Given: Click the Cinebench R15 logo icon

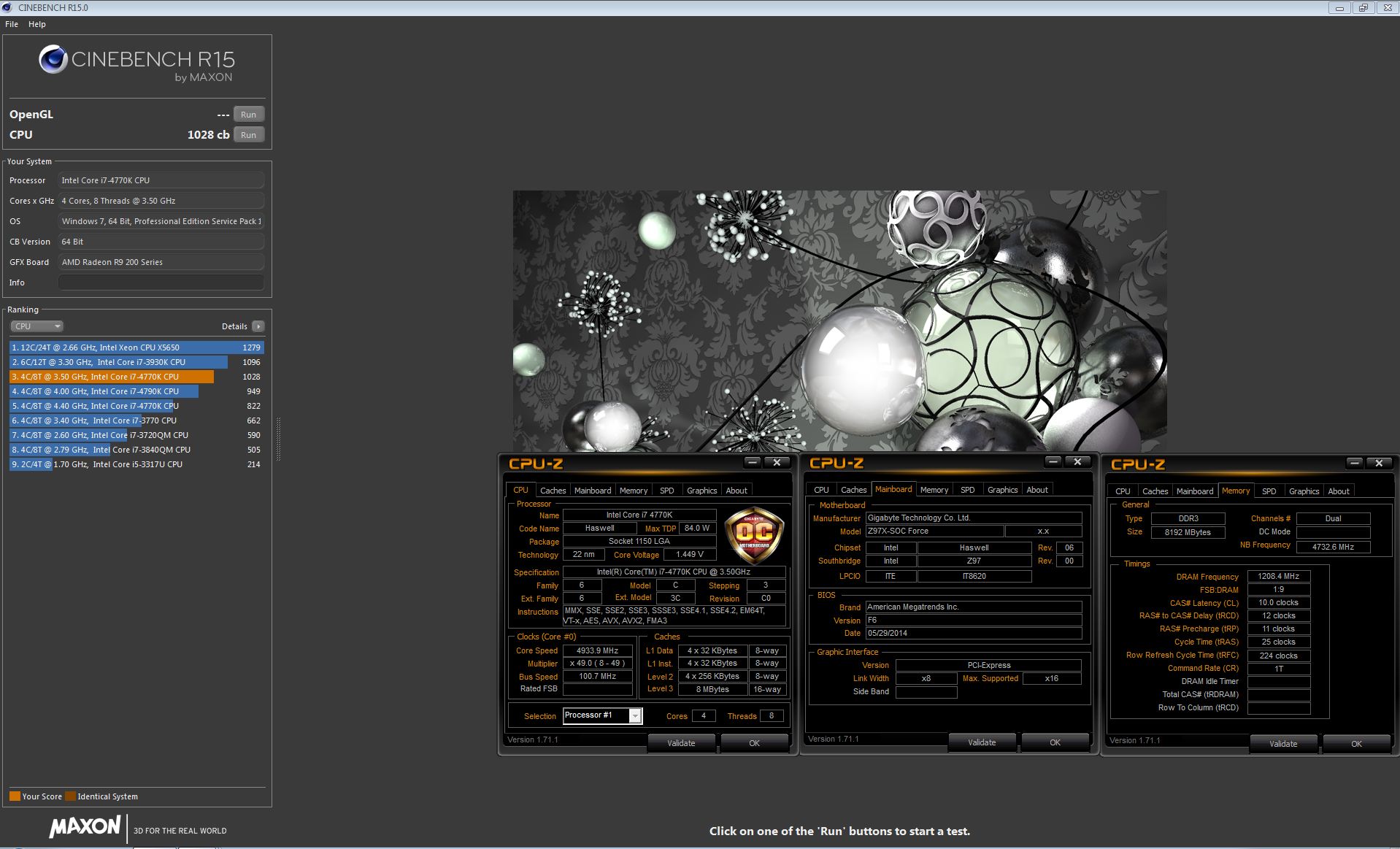Looking at the screenshot, I should tap(53, 60).
